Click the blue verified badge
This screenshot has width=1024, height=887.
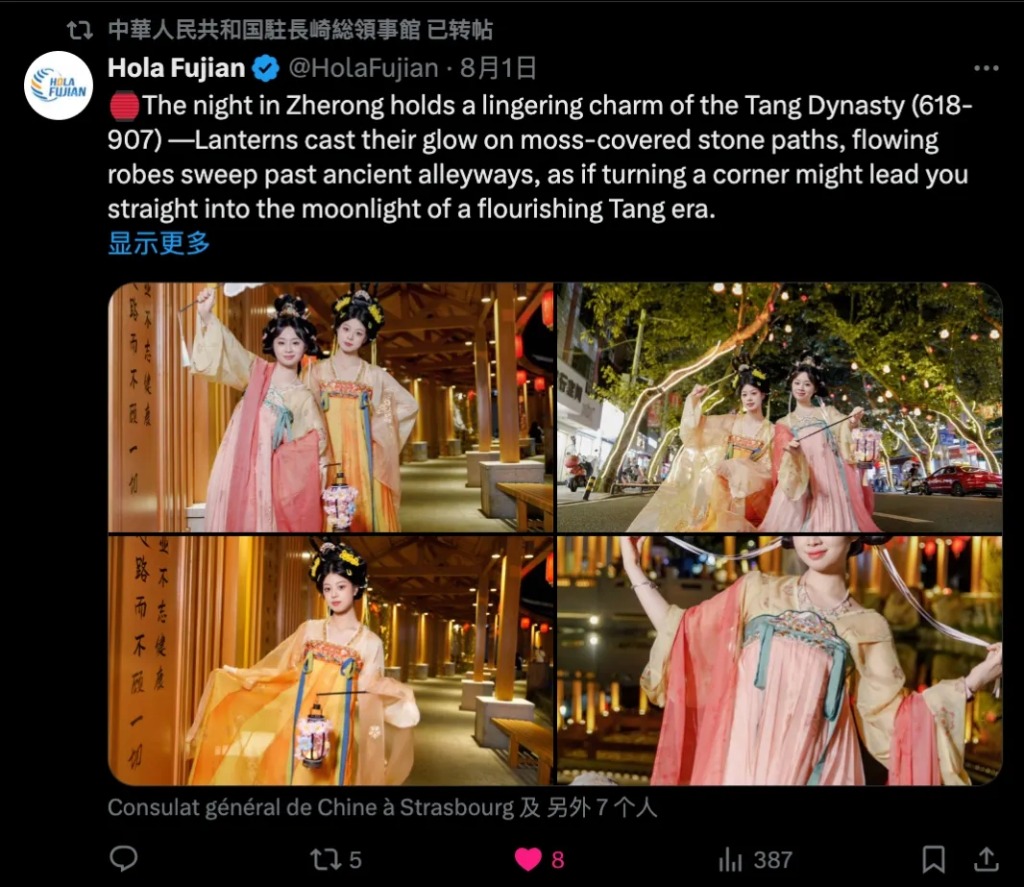[266, 69]
